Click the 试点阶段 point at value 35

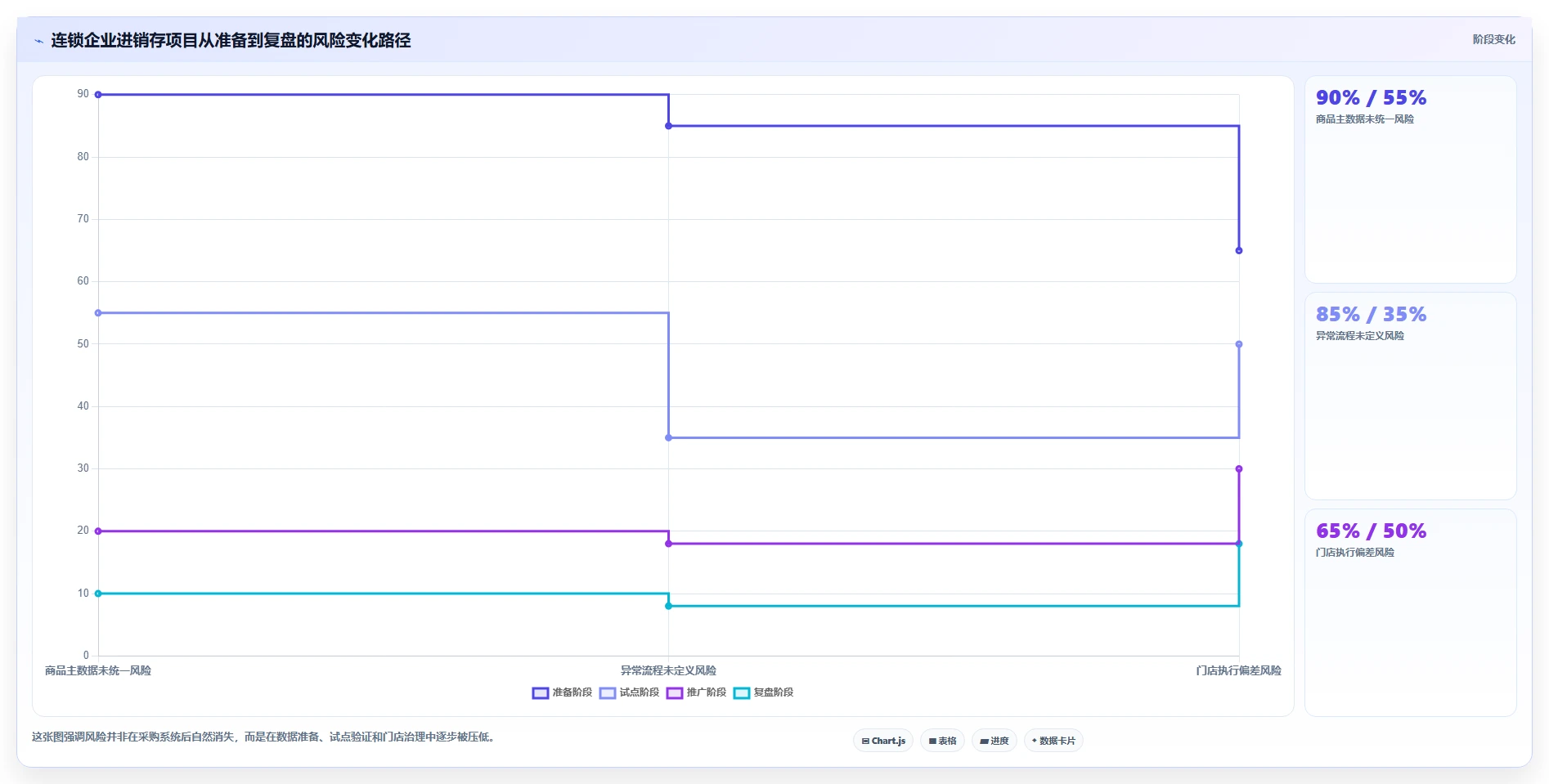[x=668, y=438]
